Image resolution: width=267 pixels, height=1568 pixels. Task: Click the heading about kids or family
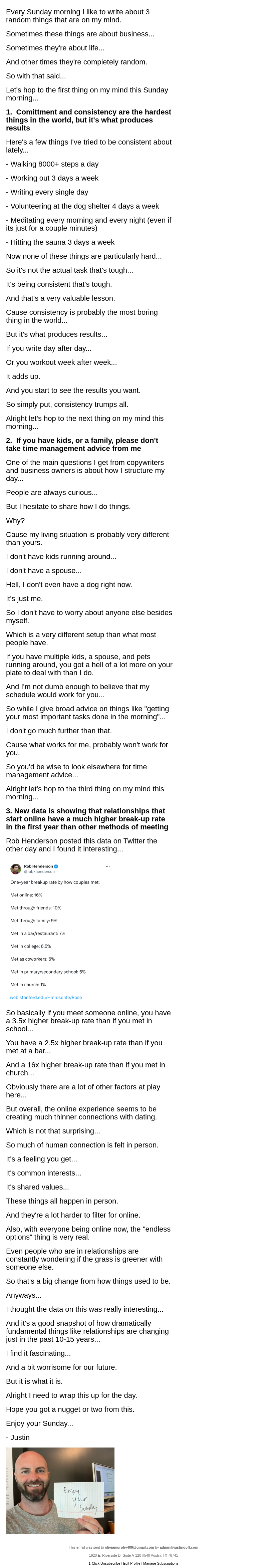pos(82,444)
